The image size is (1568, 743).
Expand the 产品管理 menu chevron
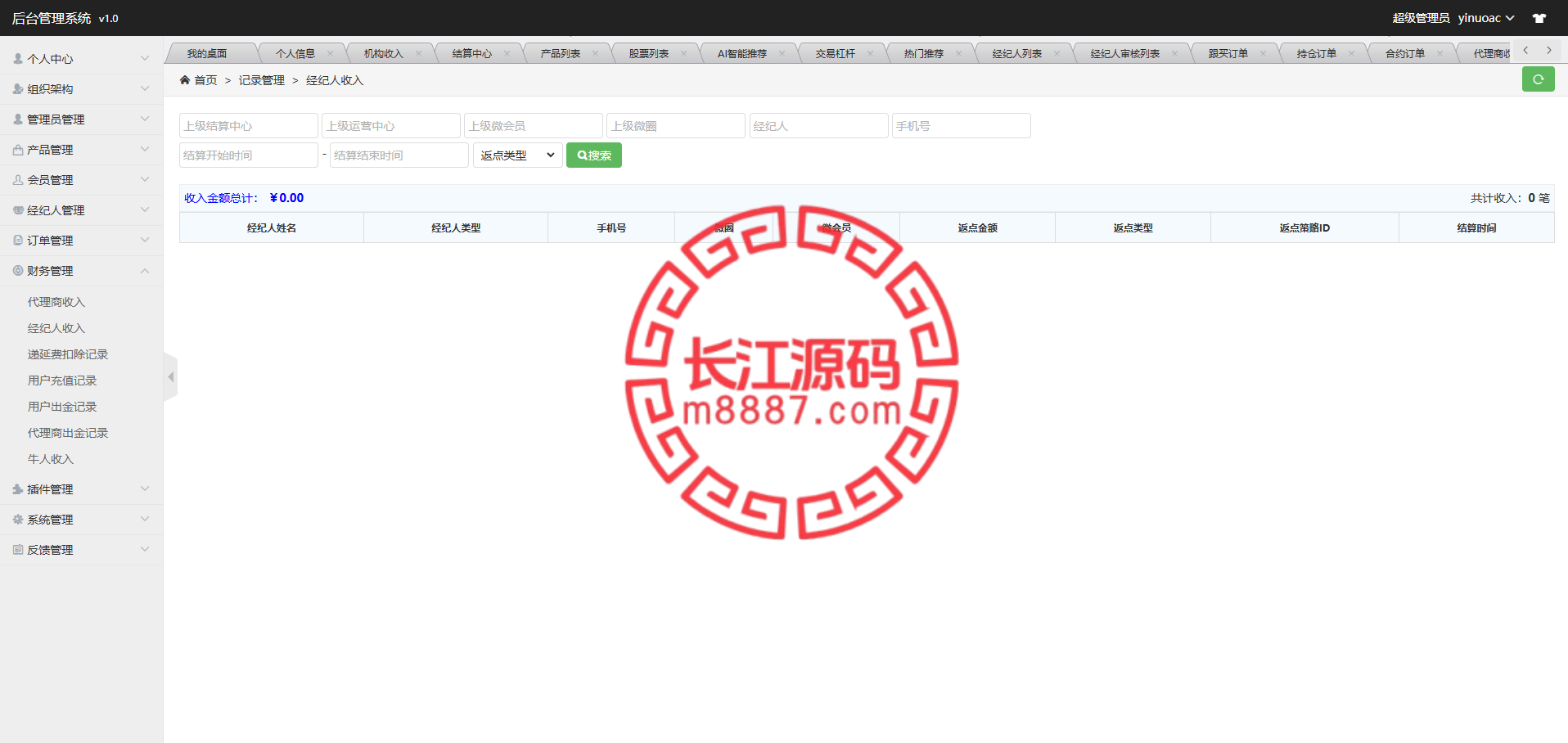(x=145, y=149)
